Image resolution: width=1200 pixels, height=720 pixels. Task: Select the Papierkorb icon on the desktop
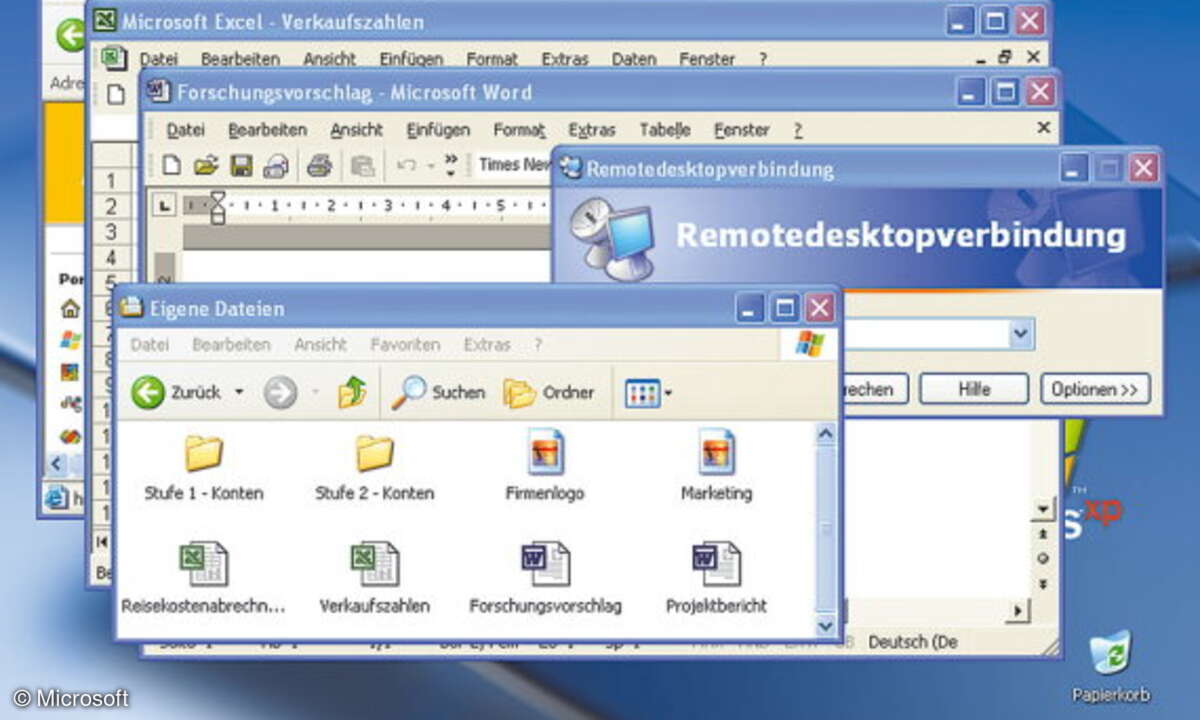click(x=1111, y=667)
